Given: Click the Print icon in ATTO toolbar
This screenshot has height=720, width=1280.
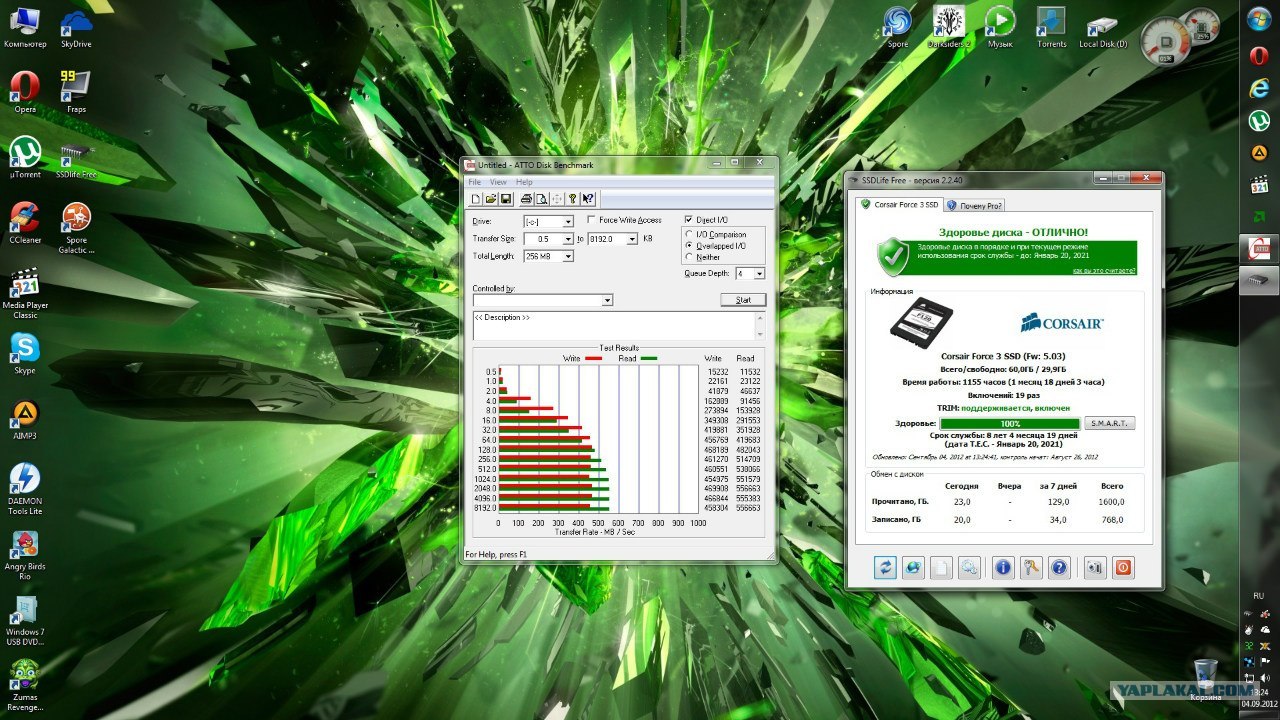Looking at the screenshot, I should pos(526,199).
